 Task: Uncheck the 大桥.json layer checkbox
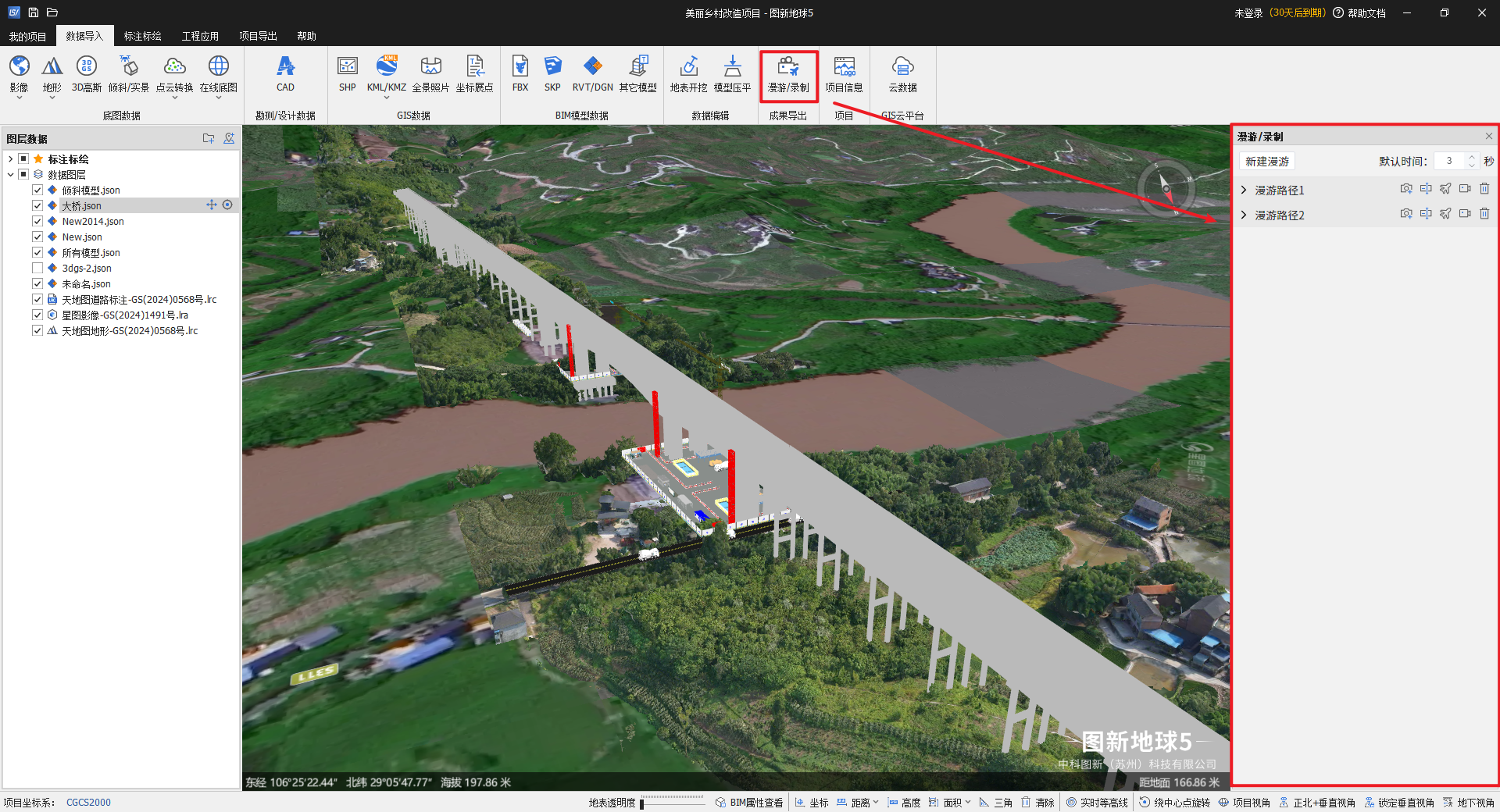point(37,206)
